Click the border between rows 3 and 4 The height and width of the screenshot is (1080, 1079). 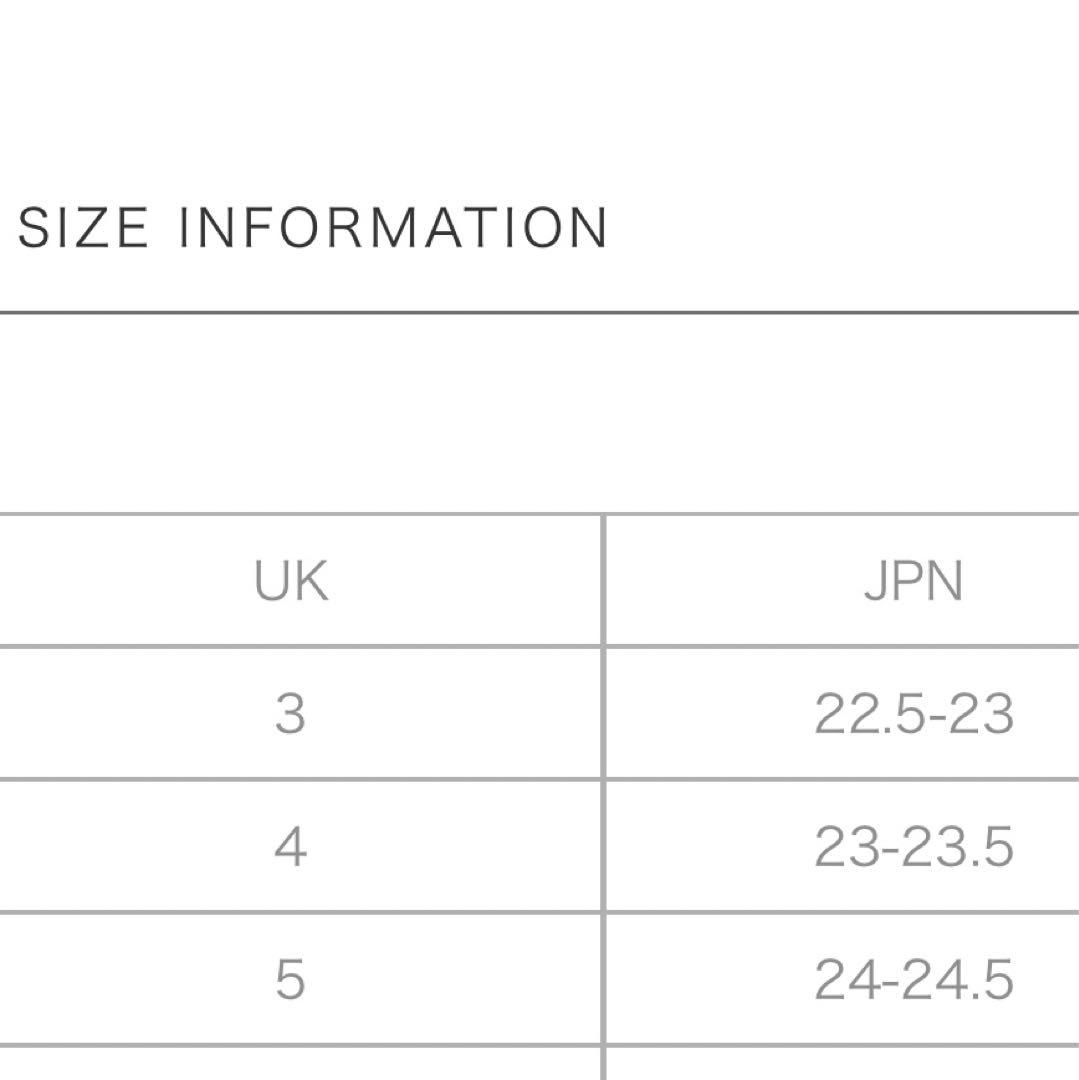click(539, 780)
